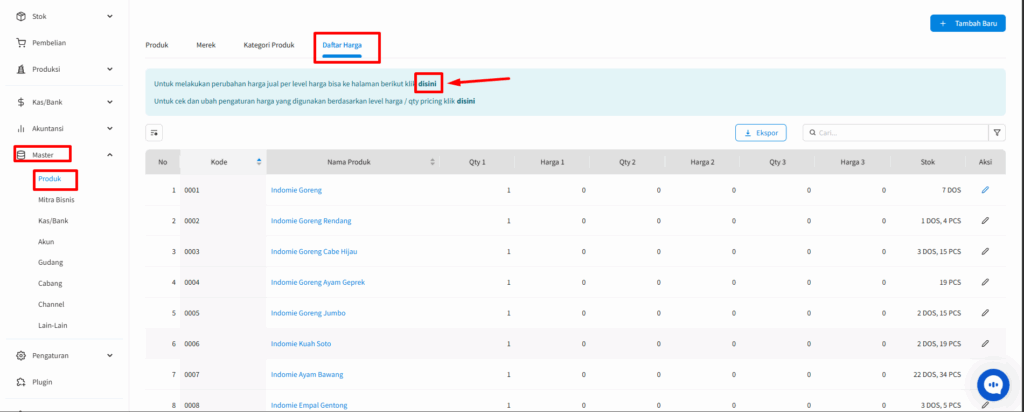Open the live chat bubble icon
This screenshot has height=412, width=1024.
pyautogui.click(x=993, y=385)
